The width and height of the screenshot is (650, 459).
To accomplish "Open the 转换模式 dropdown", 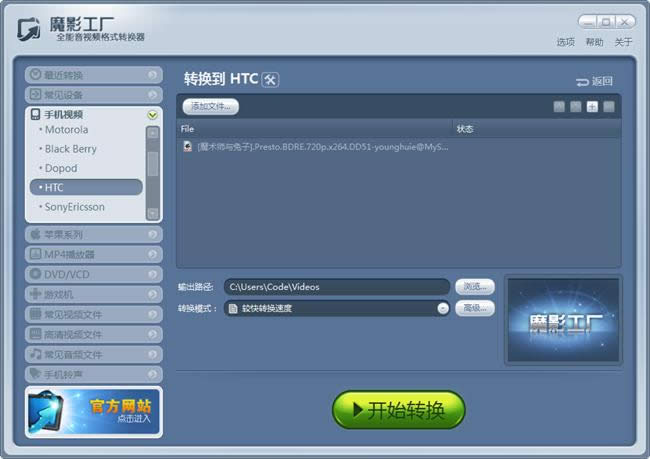I will pos(337,308).
